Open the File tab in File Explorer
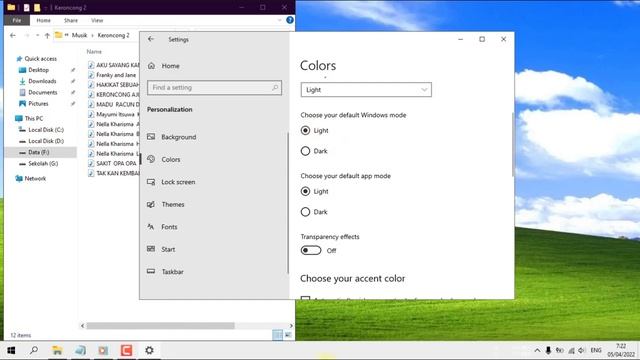The height and width of the screenshot is (360, 640). (17, 20)
